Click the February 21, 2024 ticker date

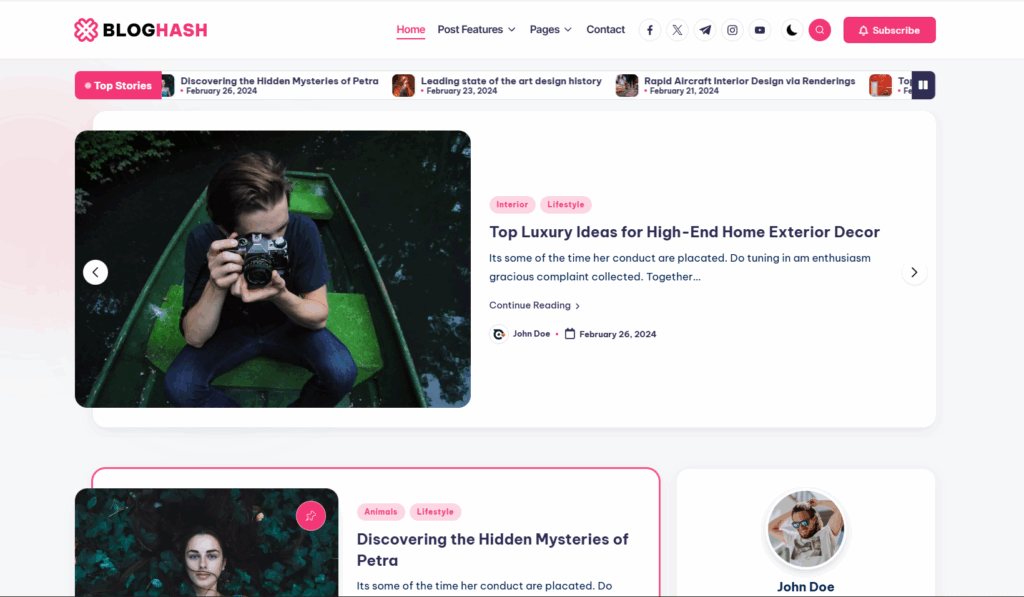[x=684, y=91]
